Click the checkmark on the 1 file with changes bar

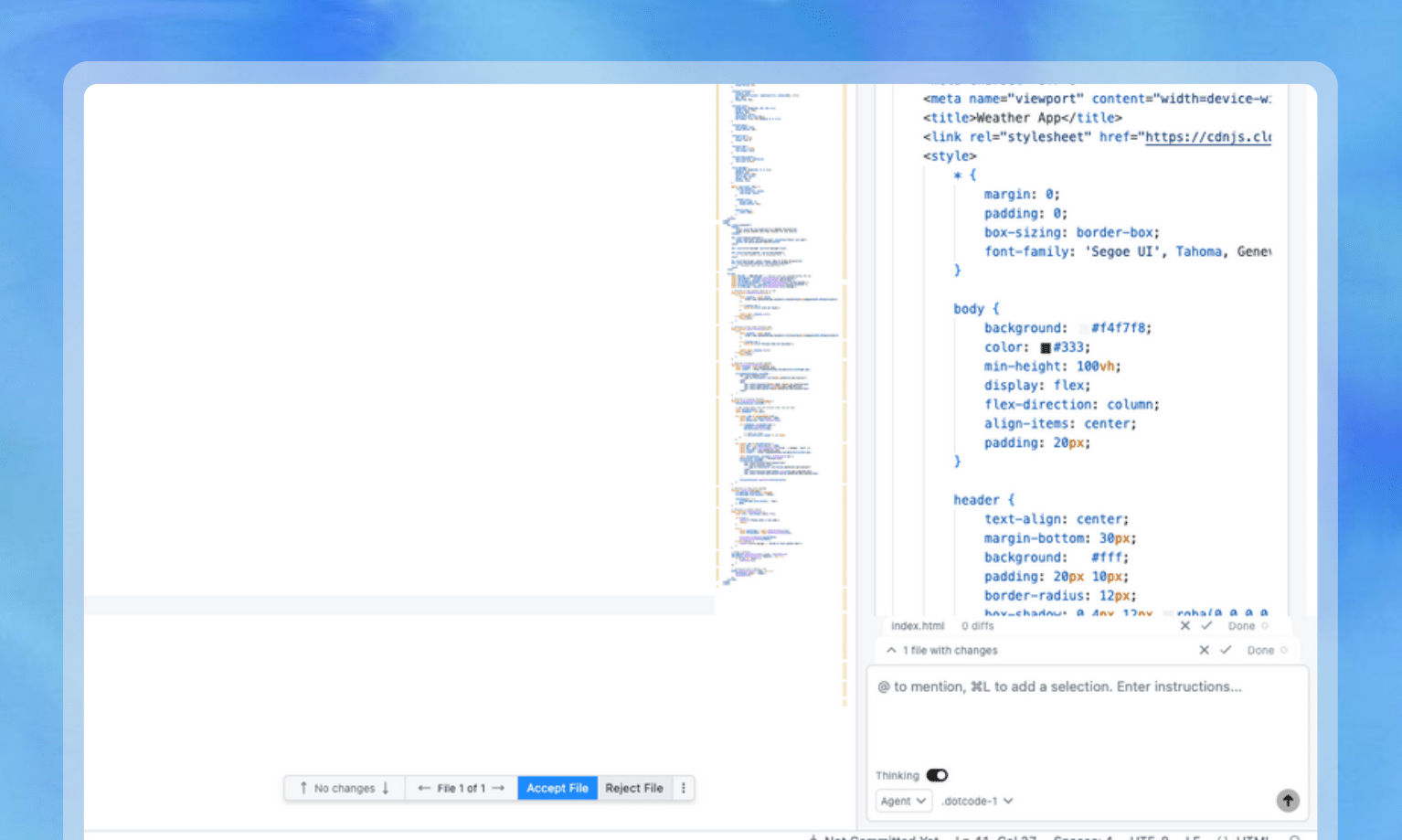(x=1226, y=650)
